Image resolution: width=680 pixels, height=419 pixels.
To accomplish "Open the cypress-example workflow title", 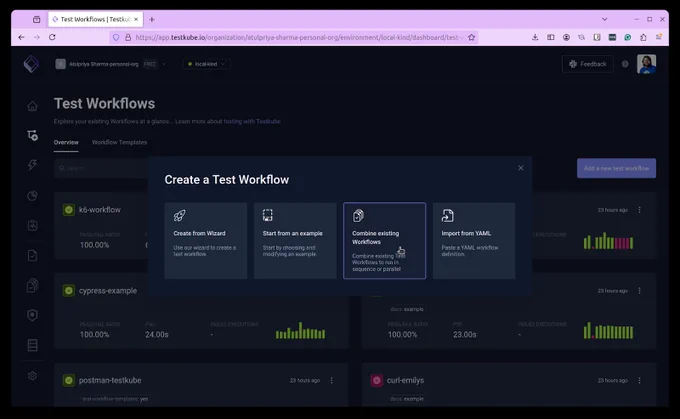I will [x=108, y=291].
